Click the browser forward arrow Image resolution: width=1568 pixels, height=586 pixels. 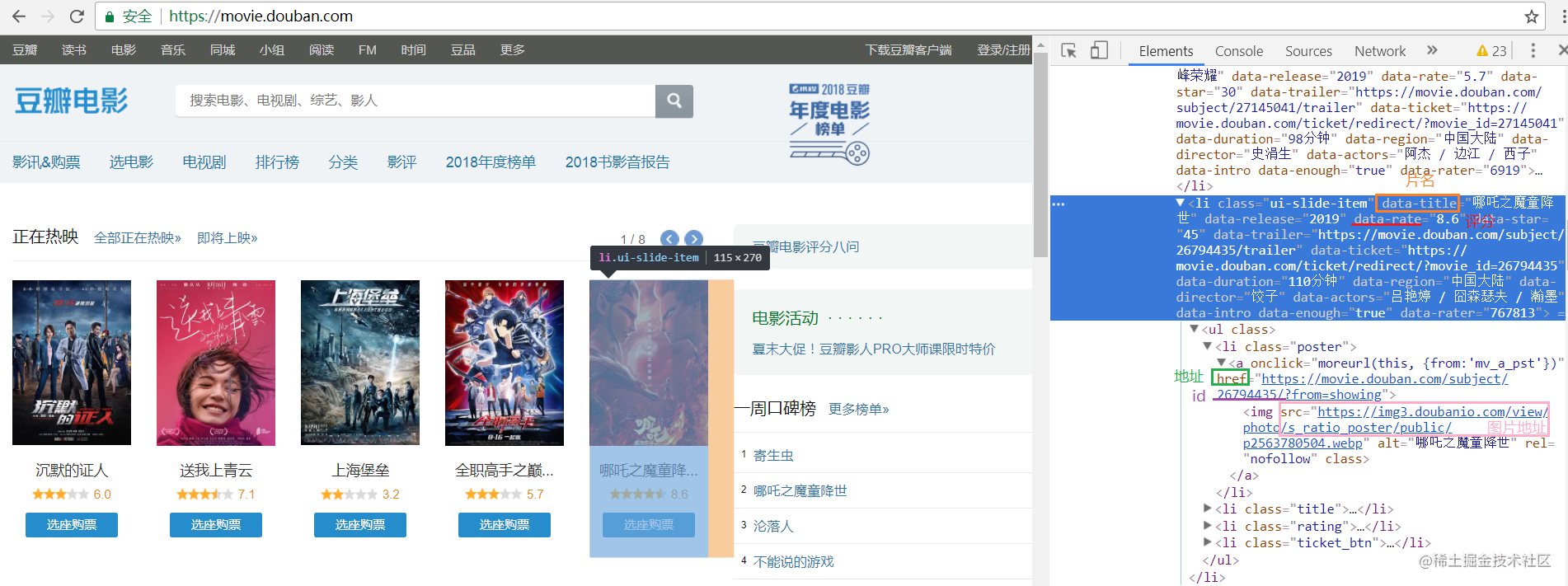coord(48,16)
